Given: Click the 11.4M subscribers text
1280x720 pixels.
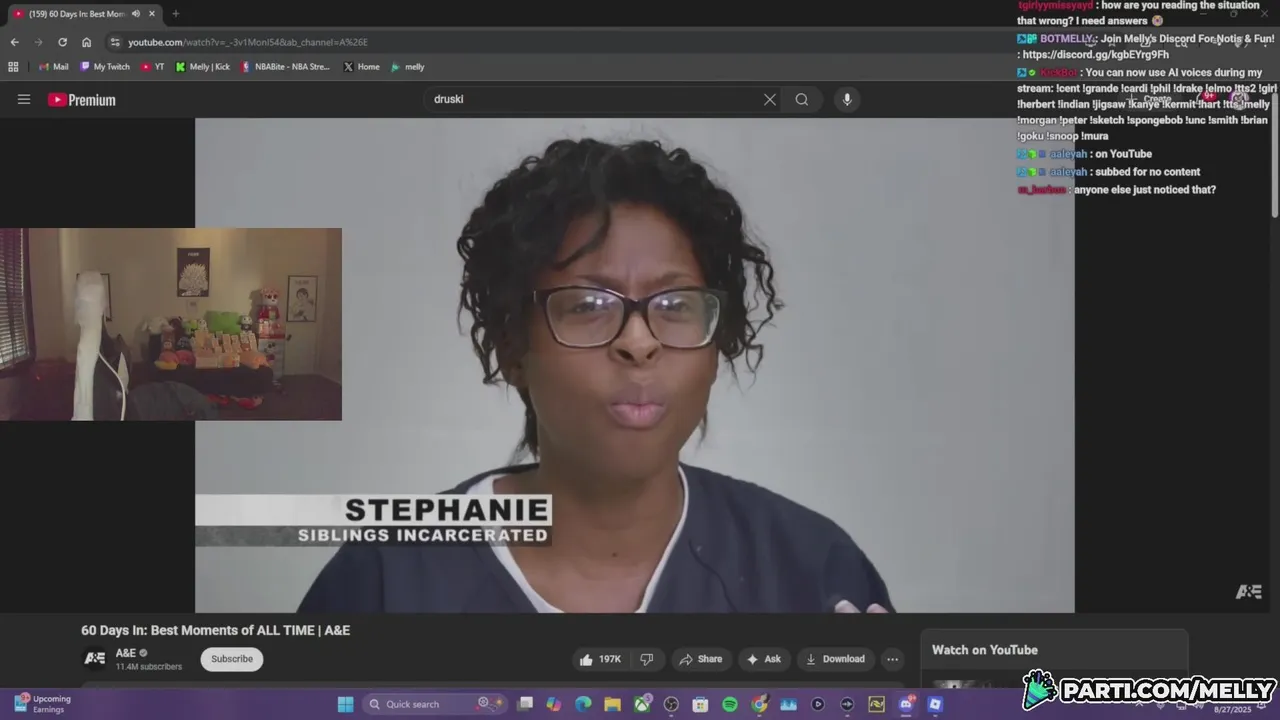Looking at the screenshot, I should 149,667.
